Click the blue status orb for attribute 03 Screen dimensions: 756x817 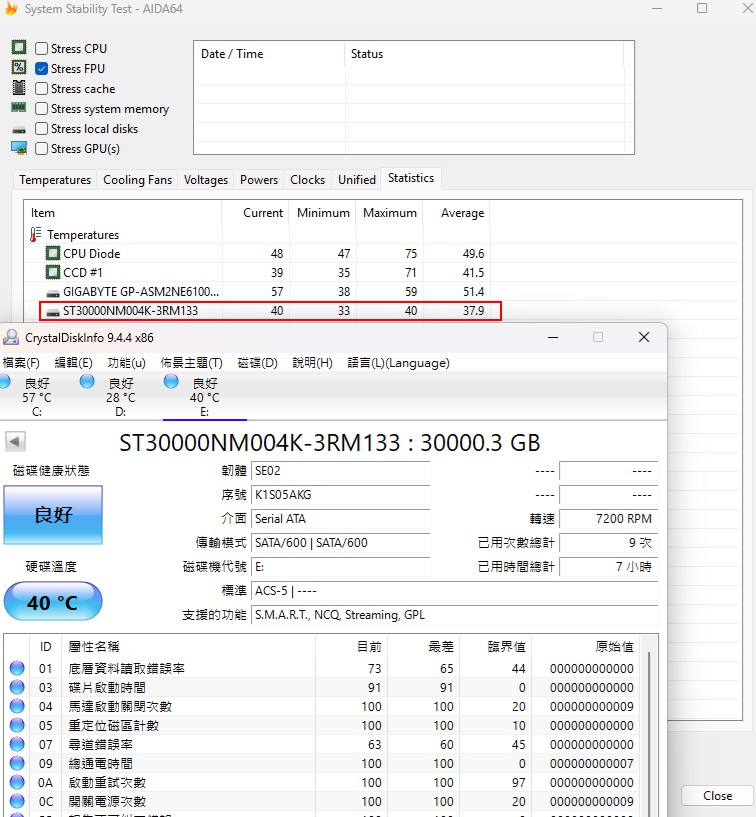[17, 687]
